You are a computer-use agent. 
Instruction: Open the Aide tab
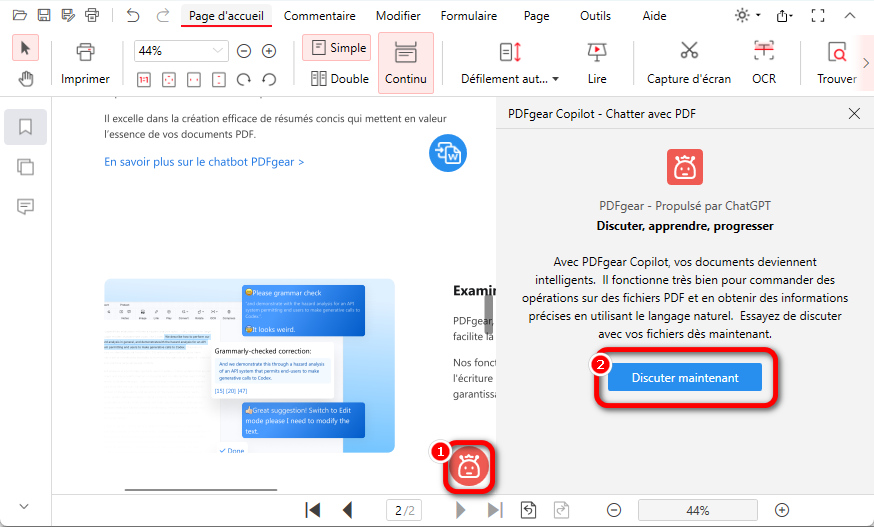click(654, 16)
